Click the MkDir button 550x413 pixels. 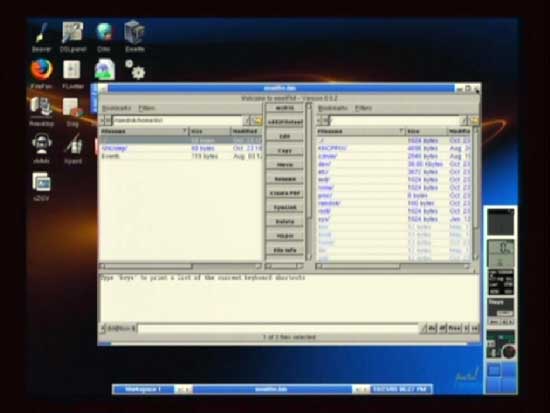pos(285,236)
